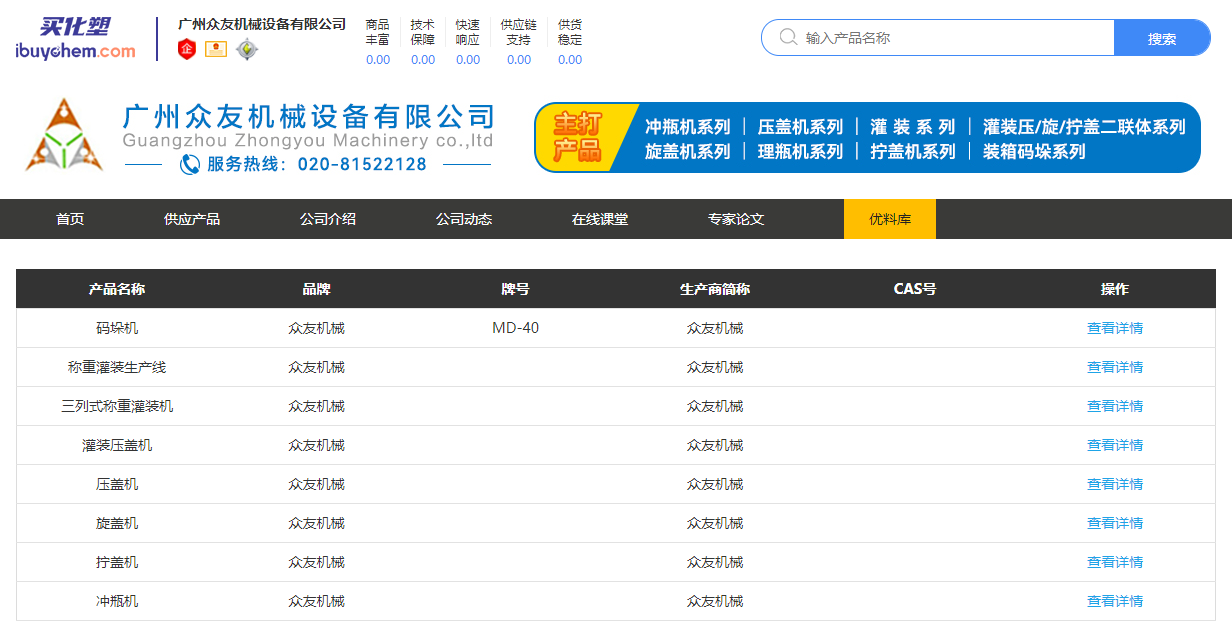Click the Zhongyou triangular company logo
Screen dimensions: 1232x637
[64, 136]
